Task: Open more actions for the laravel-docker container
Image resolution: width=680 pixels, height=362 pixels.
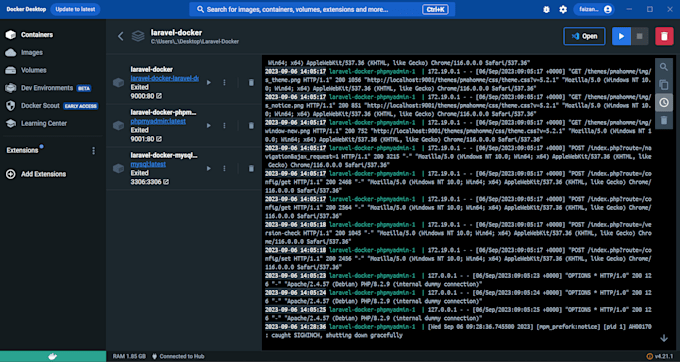Action: (x=224, y=82)
